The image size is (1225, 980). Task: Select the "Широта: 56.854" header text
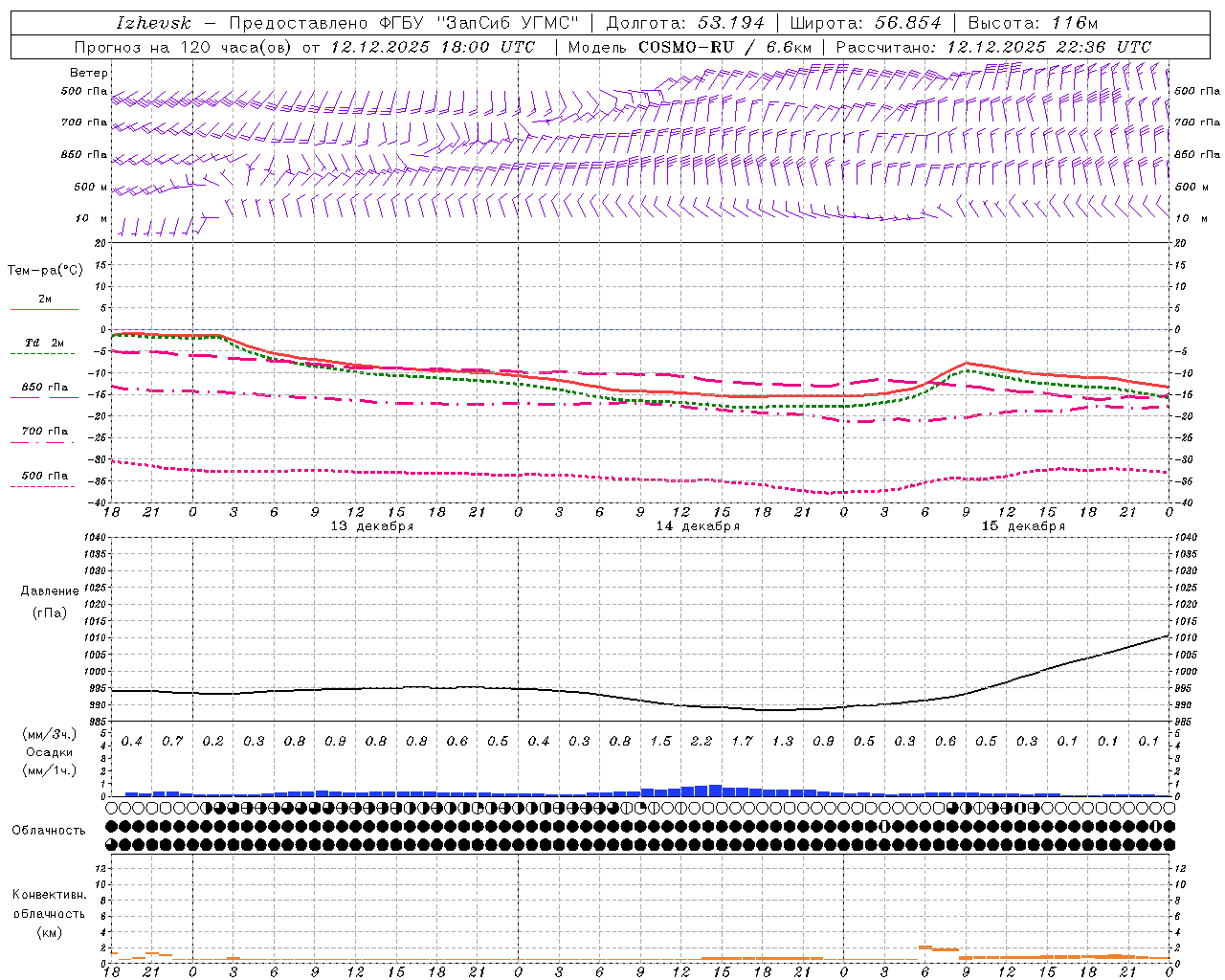[x=865, y=23]
